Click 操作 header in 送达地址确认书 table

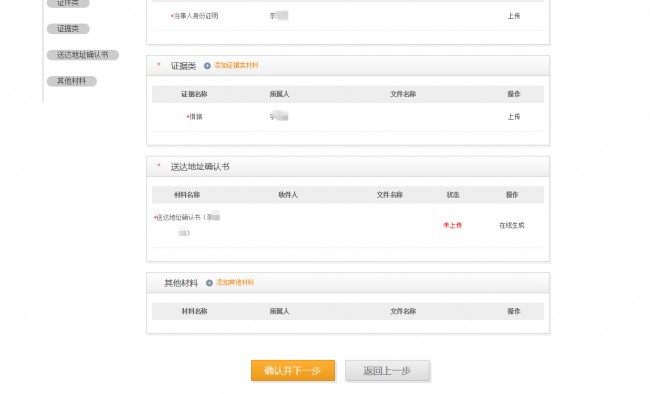click(512, 195)
